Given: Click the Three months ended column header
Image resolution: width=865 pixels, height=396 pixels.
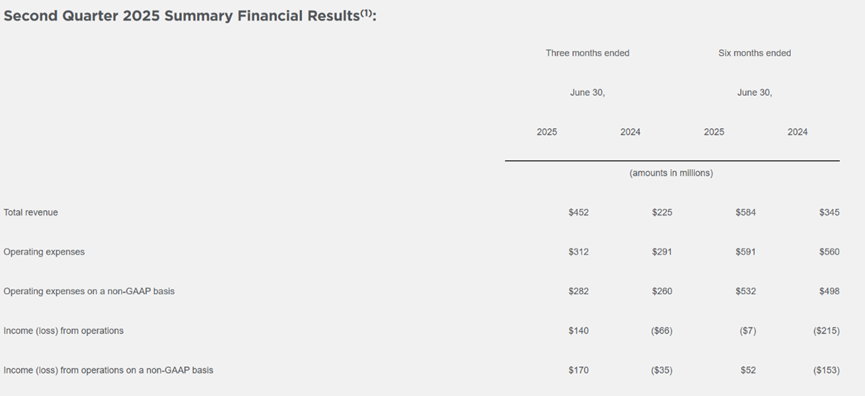Looking at the screenshot, I should point(588,53).
